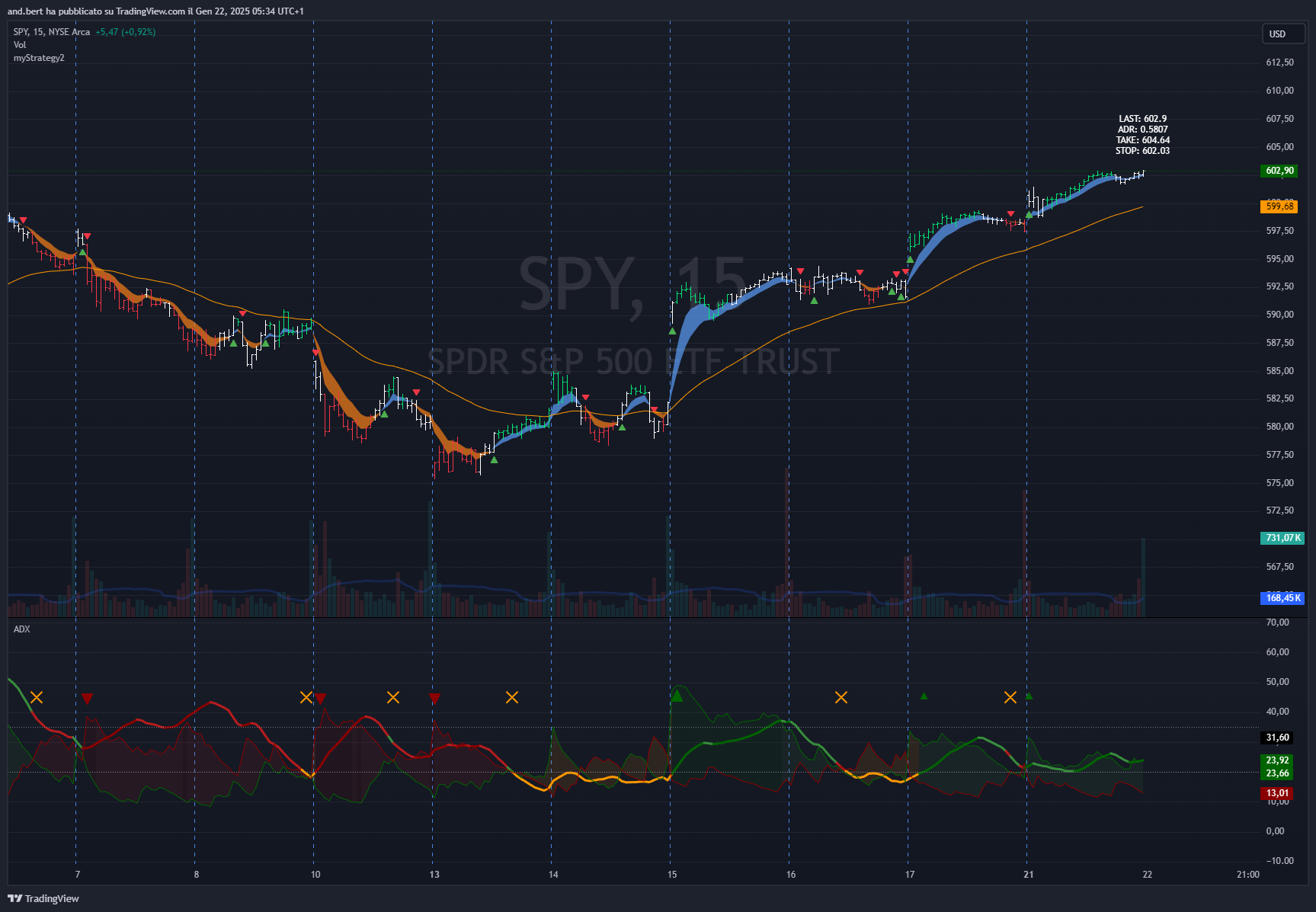Select the myStrategy2 indicator legend
This screenshot has height=912, width=1316.
(x=39, y=58)
